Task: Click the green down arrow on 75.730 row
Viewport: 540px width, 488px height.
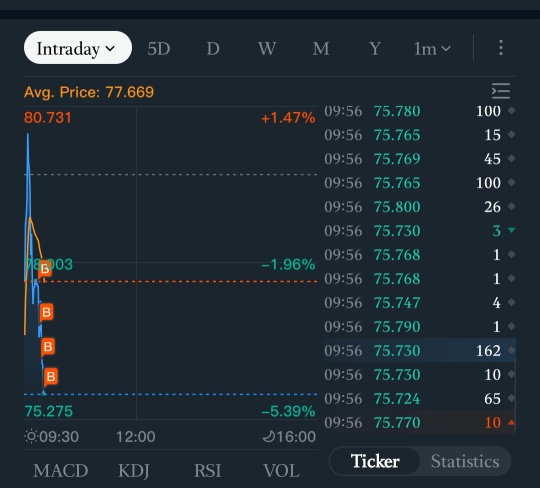Action: (511, 230)
